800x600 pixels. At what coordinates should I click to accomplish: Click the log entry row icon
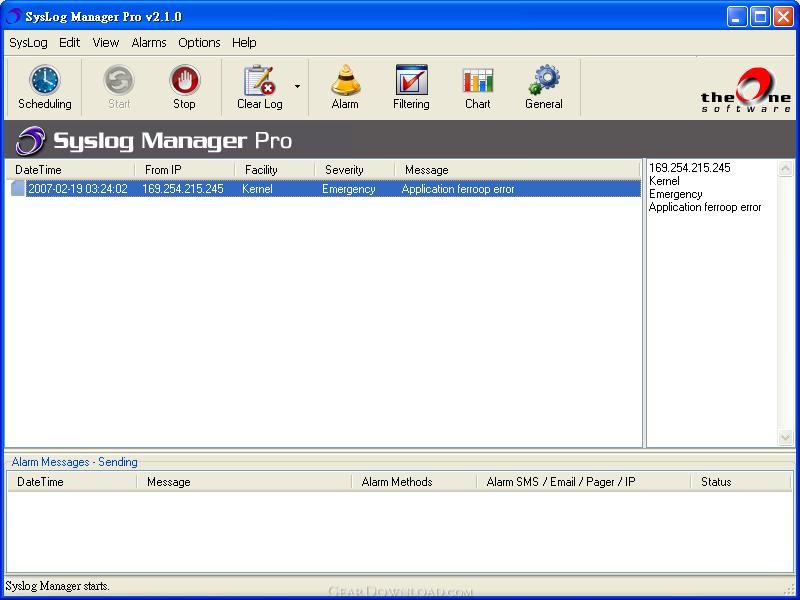click(x=18, y=189)
